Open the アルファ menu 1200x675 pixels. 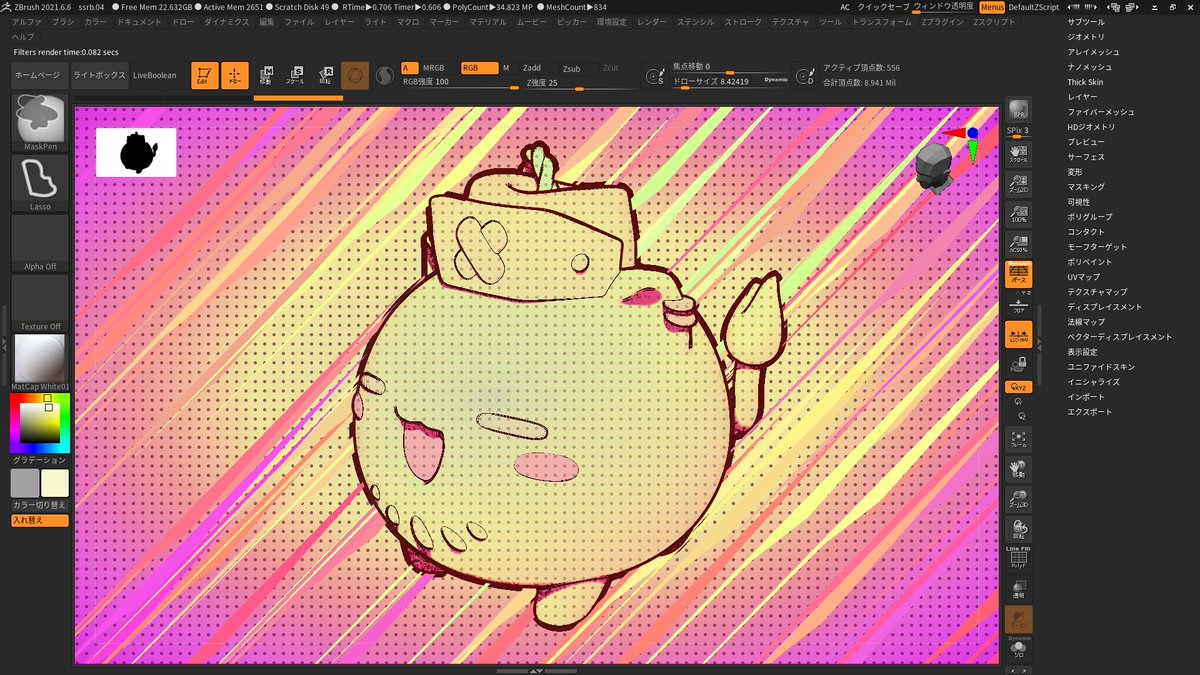28,21
